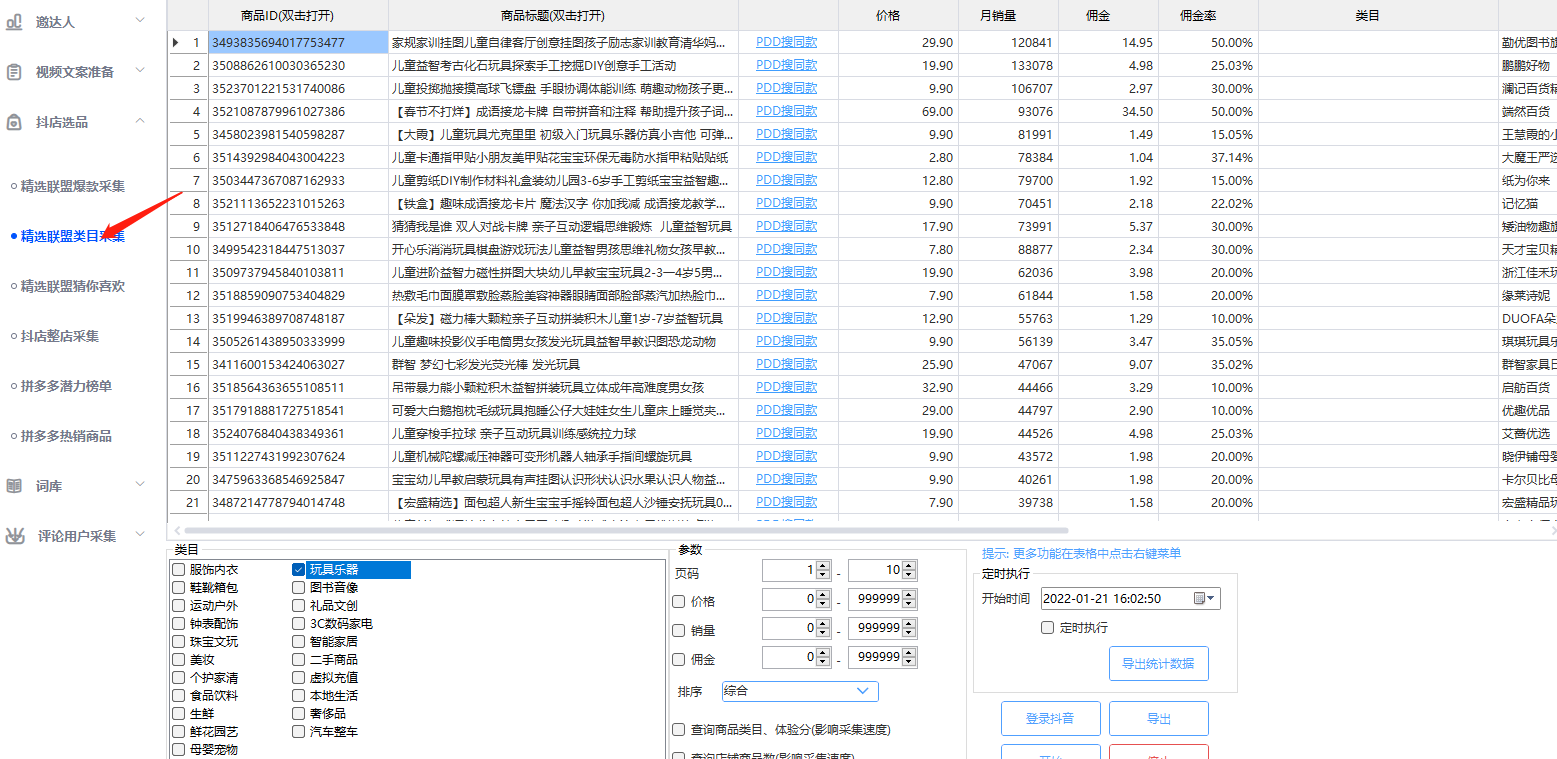Click title 群智 梦幻七彩发光荧光棒 发光玩具
1557x759 pixels.
click(486, 364)
